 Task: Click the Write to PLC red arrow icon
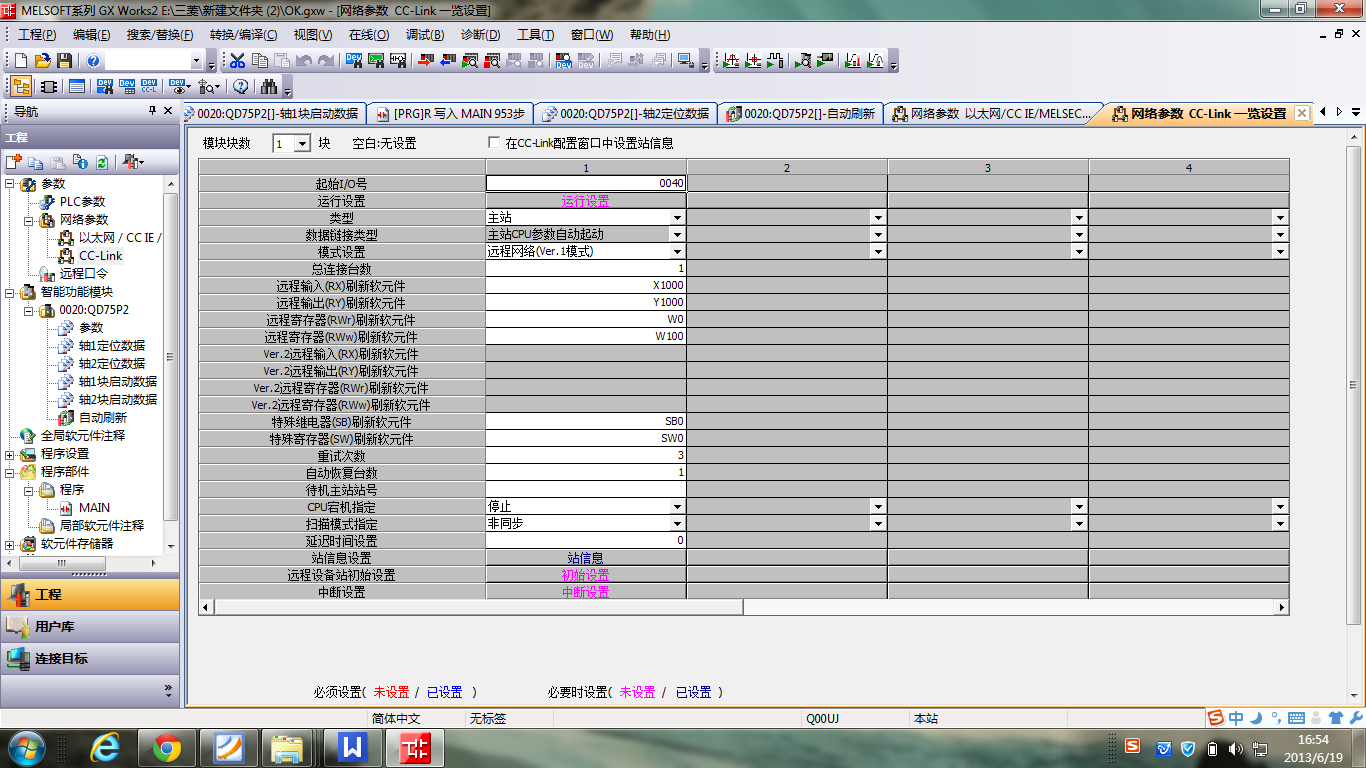(425, 61)
